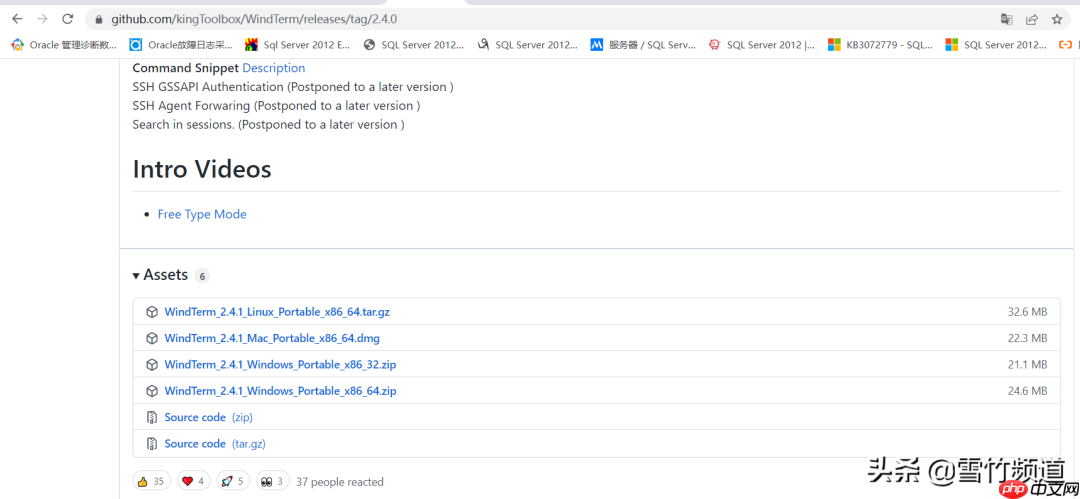Open the translate page icon
Viewport: 1080px width, 499px height.
(x=1006, y=19)
